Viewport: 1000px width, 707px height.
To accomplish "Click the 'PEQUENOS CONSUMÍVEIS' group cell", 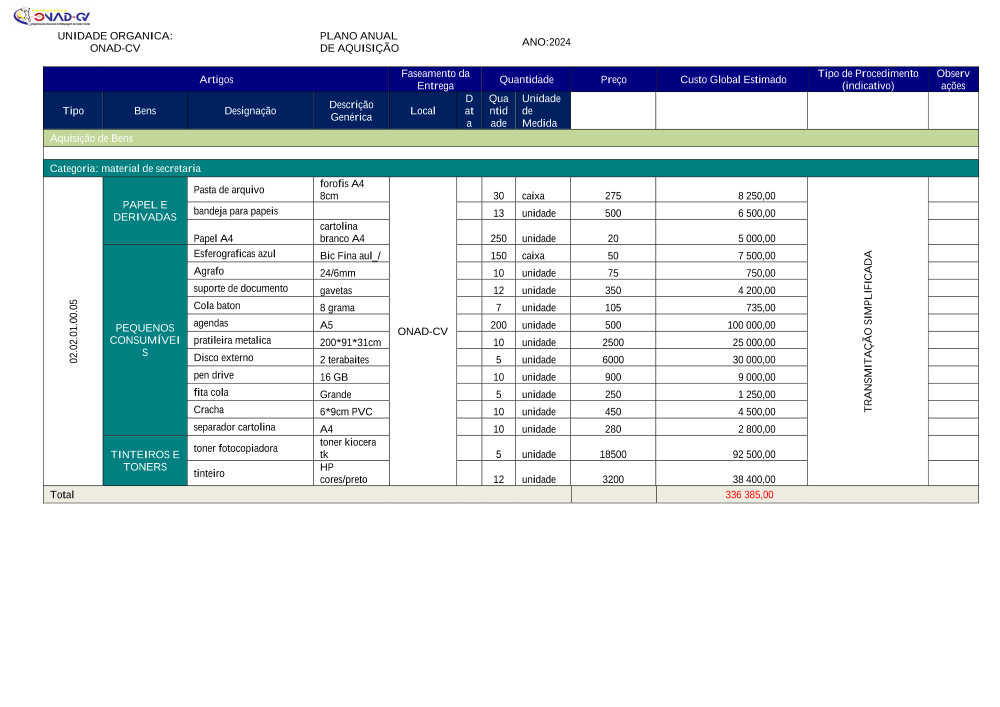I will tap(145, 340).
